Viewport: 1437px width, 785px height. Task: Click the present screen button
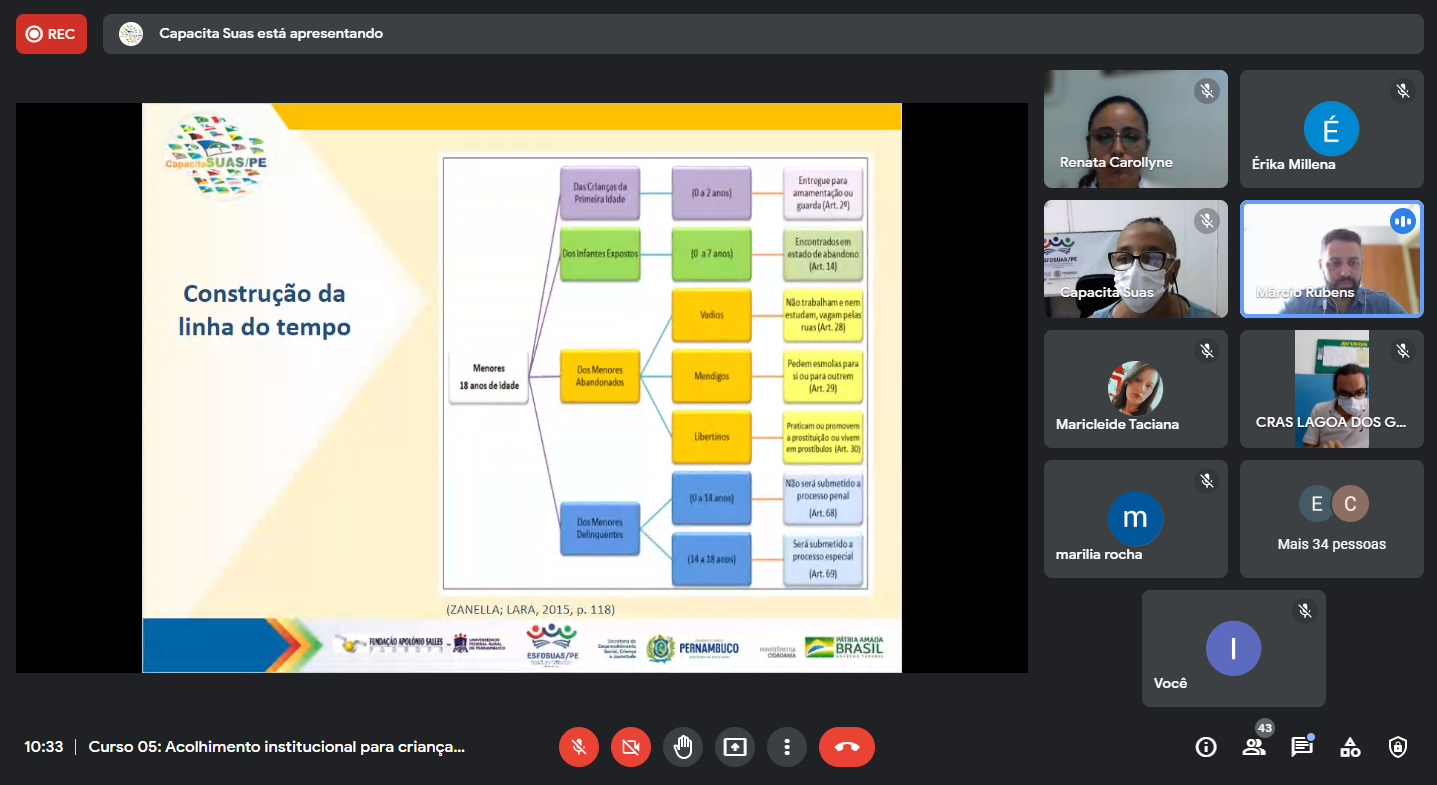pyautogui.click(x=735, y=747)
